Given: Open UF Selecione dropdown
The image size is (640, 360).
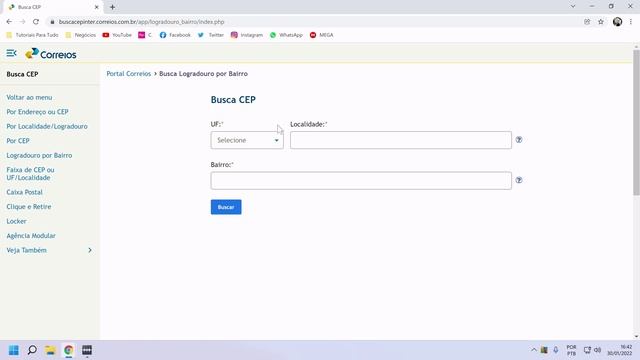Looking at the screenshot, I should coord(247,140).
